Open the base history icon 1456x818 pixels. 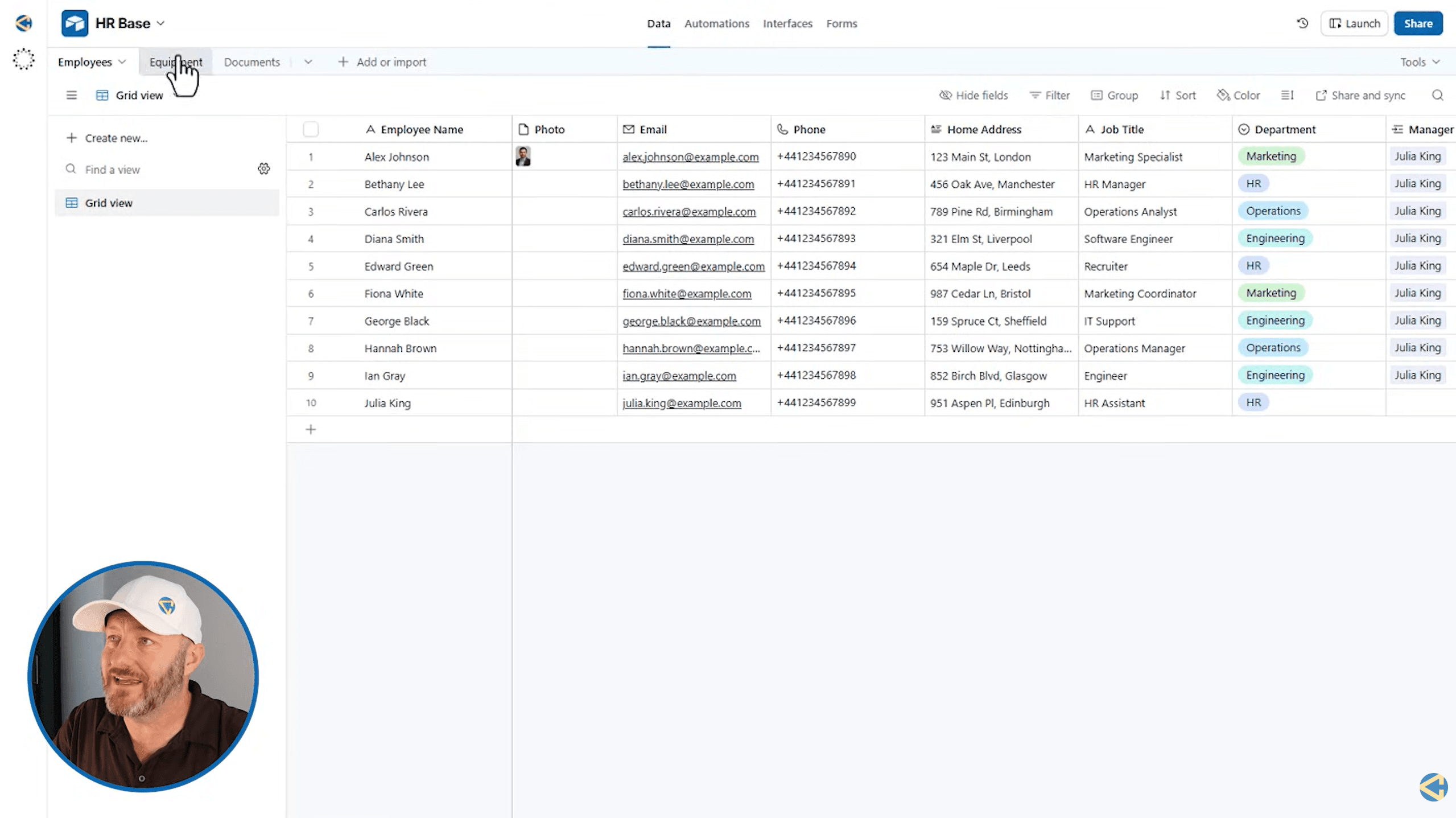coord(1302,23)
